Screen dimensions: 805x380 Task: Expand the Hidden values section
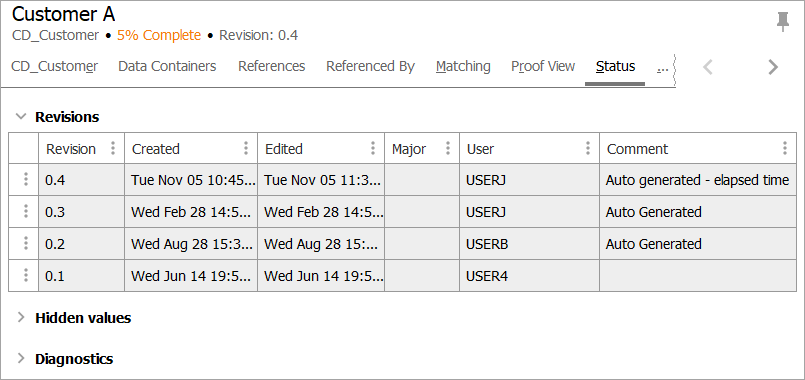click(21, 318)
